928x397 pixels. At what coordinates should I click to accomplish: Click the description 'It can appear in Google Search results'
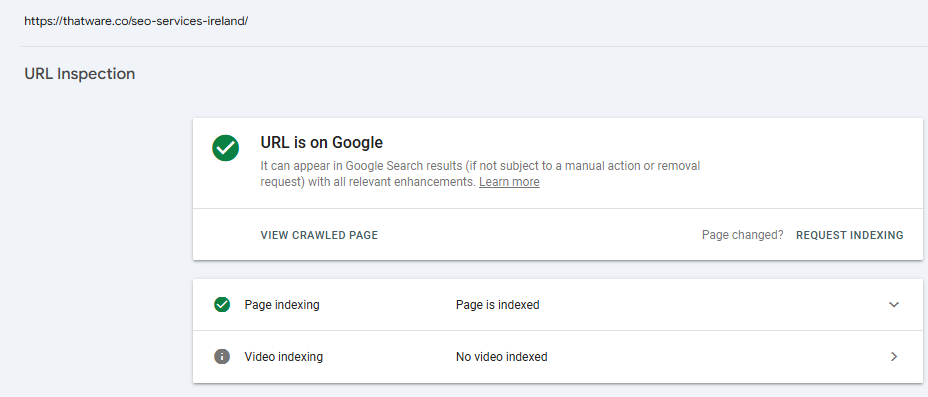(480, 174)
